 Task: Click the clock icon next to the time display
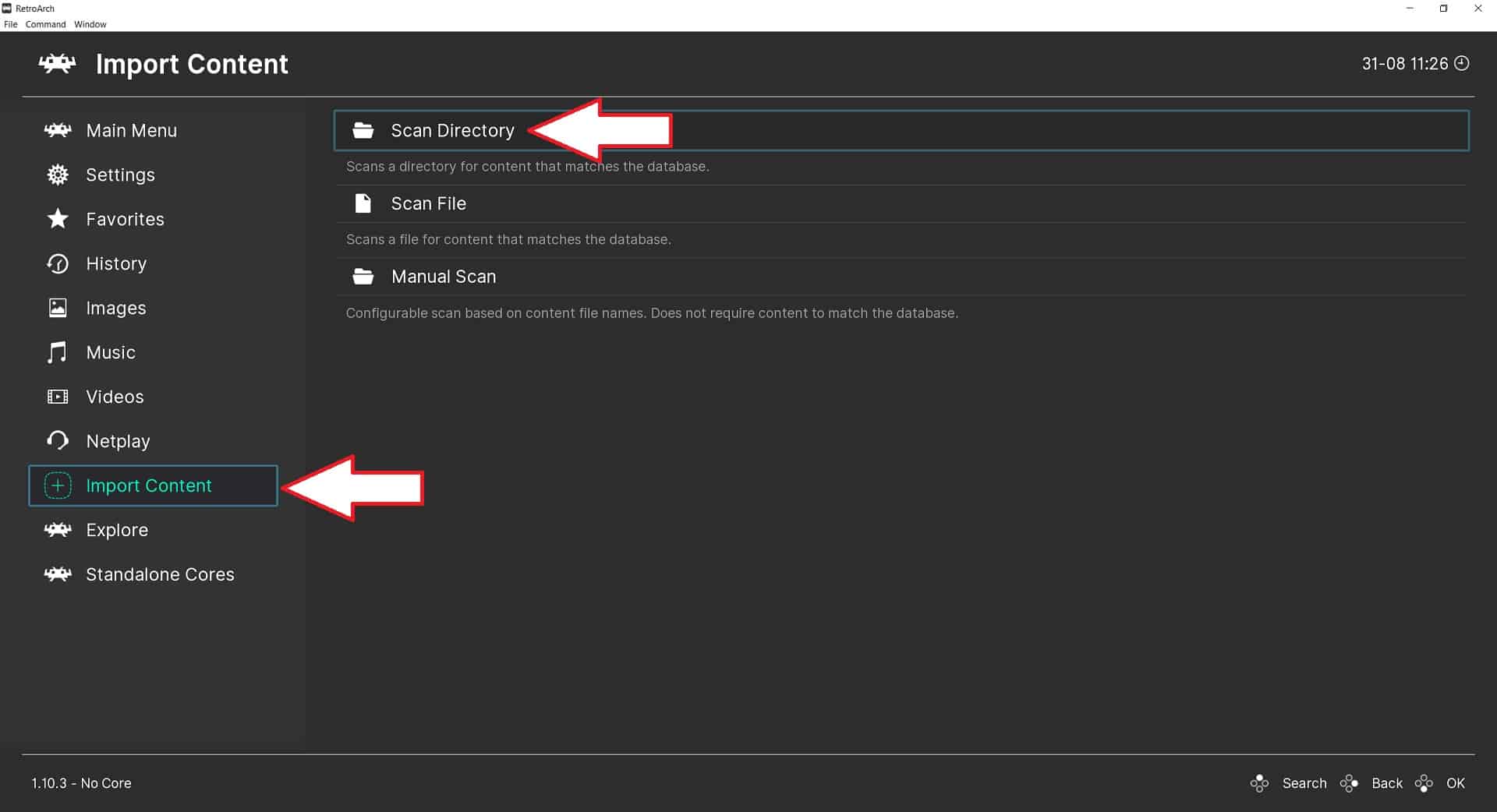(1463, 63)
